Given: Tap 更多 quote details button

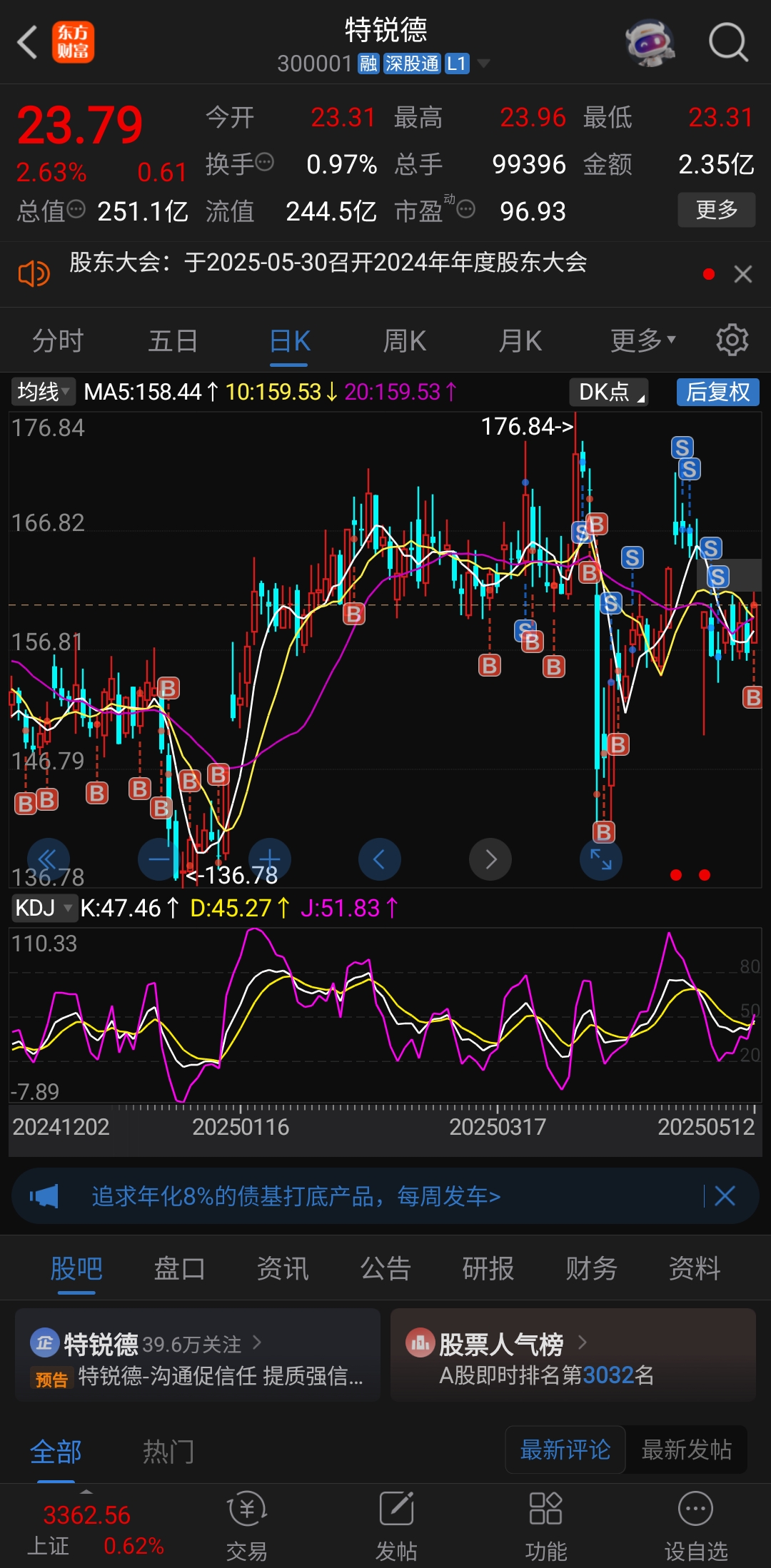Looking at the screenshot, I should 716,210.
